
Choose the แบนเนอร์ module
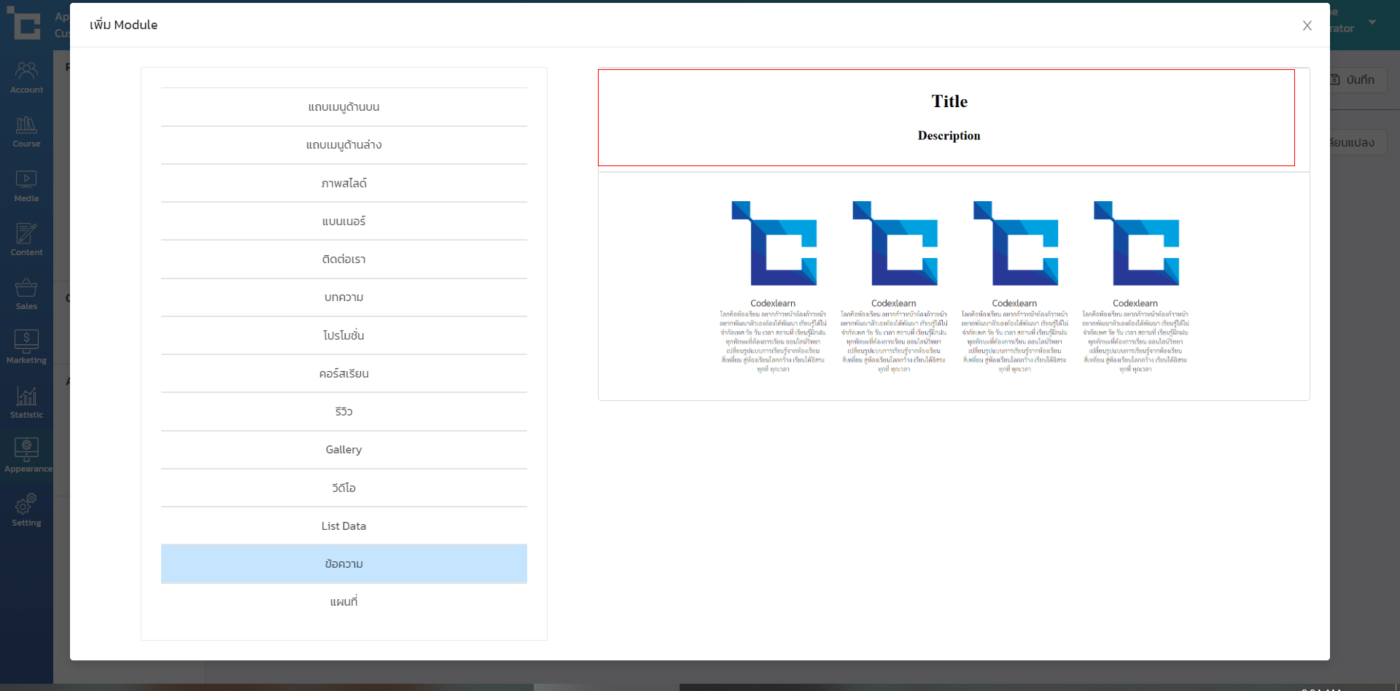[344, 221]
